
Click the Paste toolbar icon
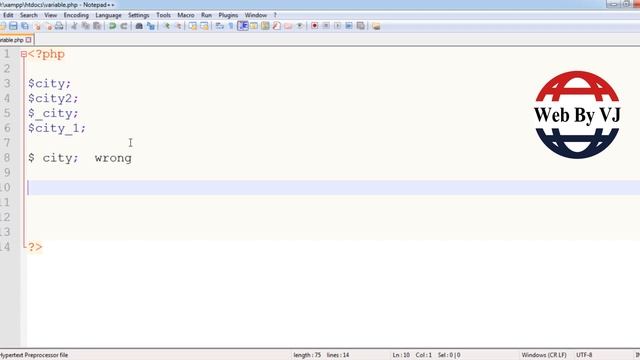pyautogui.click(x=97, y=26)
